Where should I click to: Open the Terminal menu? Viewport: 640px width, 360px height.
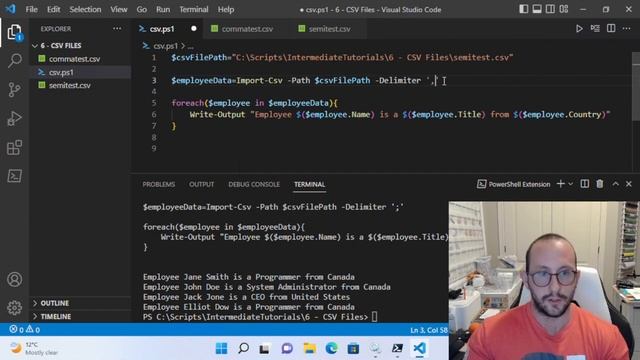pos(194,9)
